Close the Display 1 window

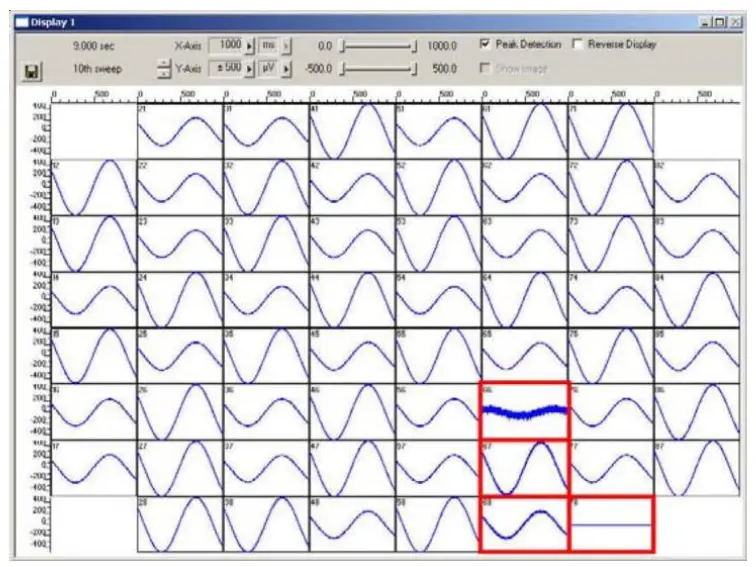coord(736,22)
